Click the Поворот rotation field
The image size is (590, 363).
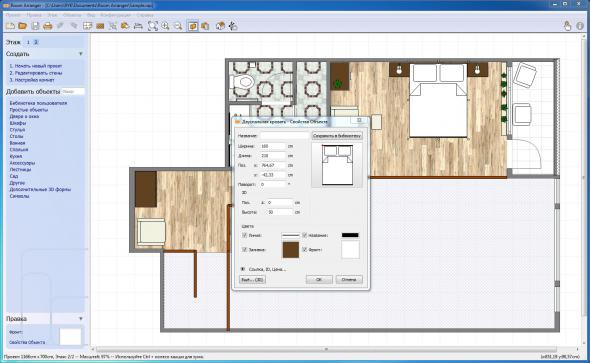(273, 185)
